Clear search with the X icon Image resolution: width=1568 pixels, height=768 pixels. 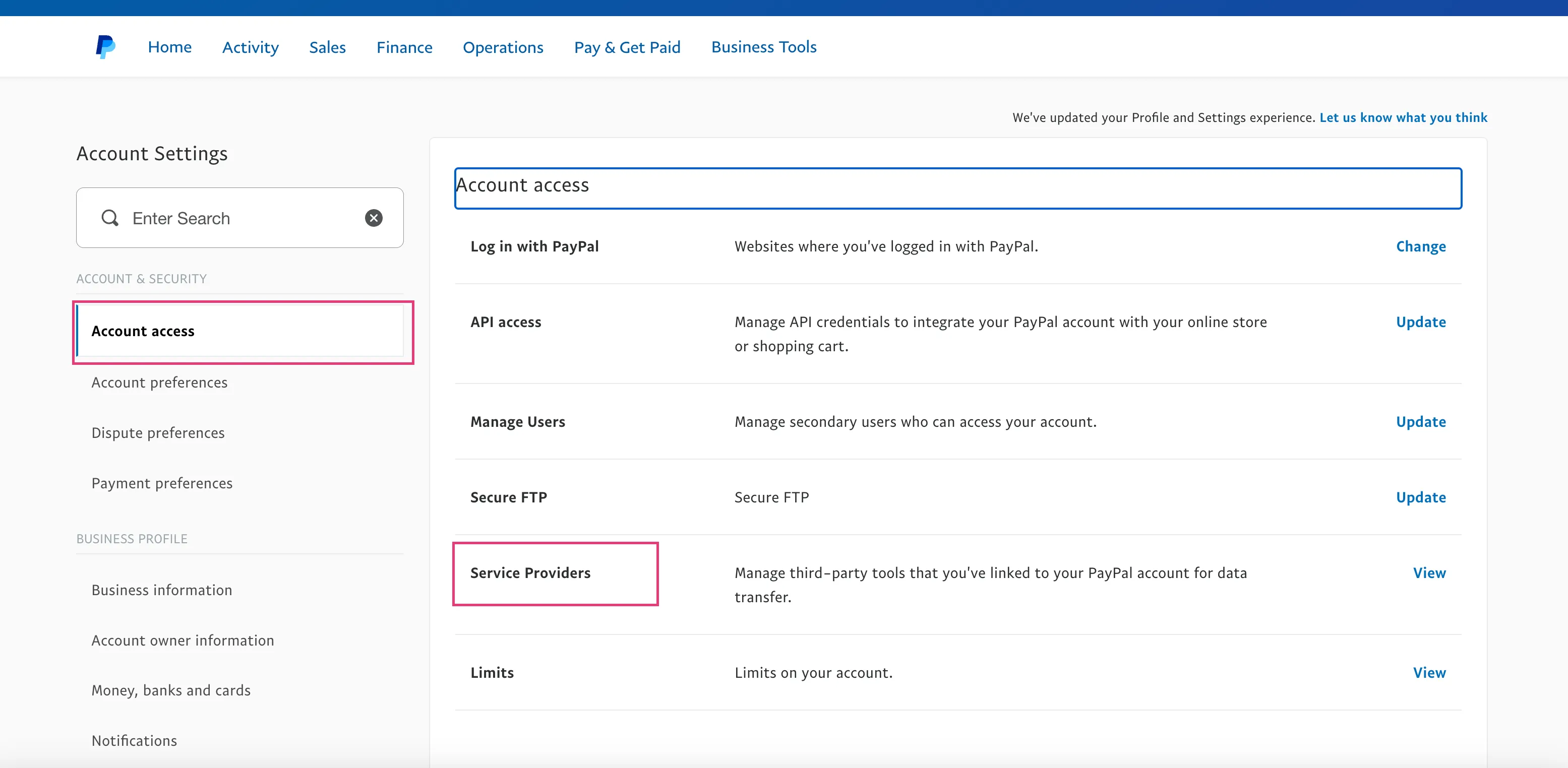374,218
